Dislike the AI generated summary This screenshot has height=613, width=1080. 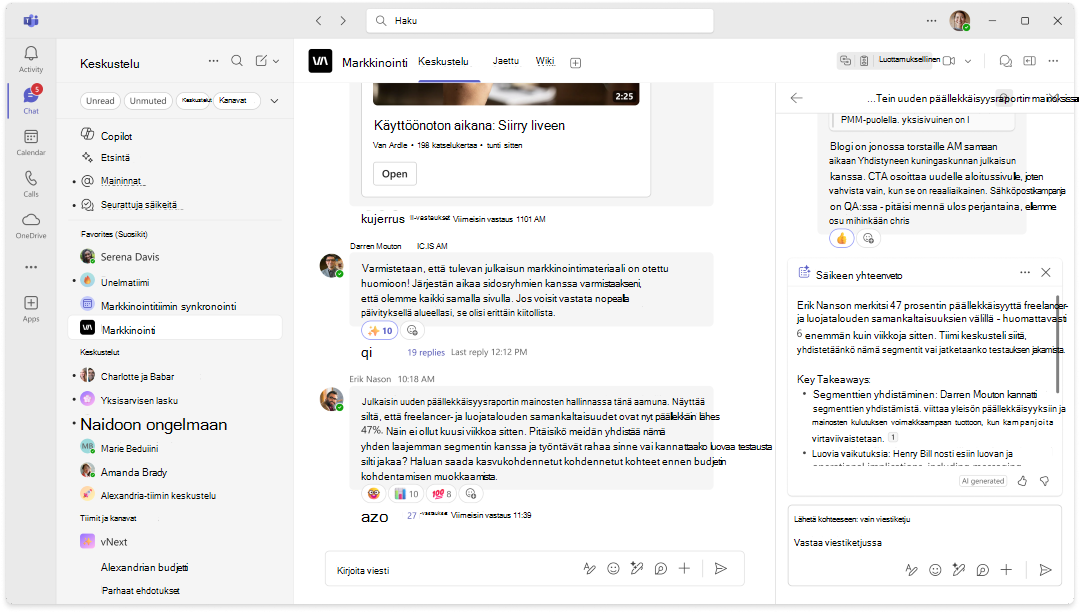(x=1044, y=481)
